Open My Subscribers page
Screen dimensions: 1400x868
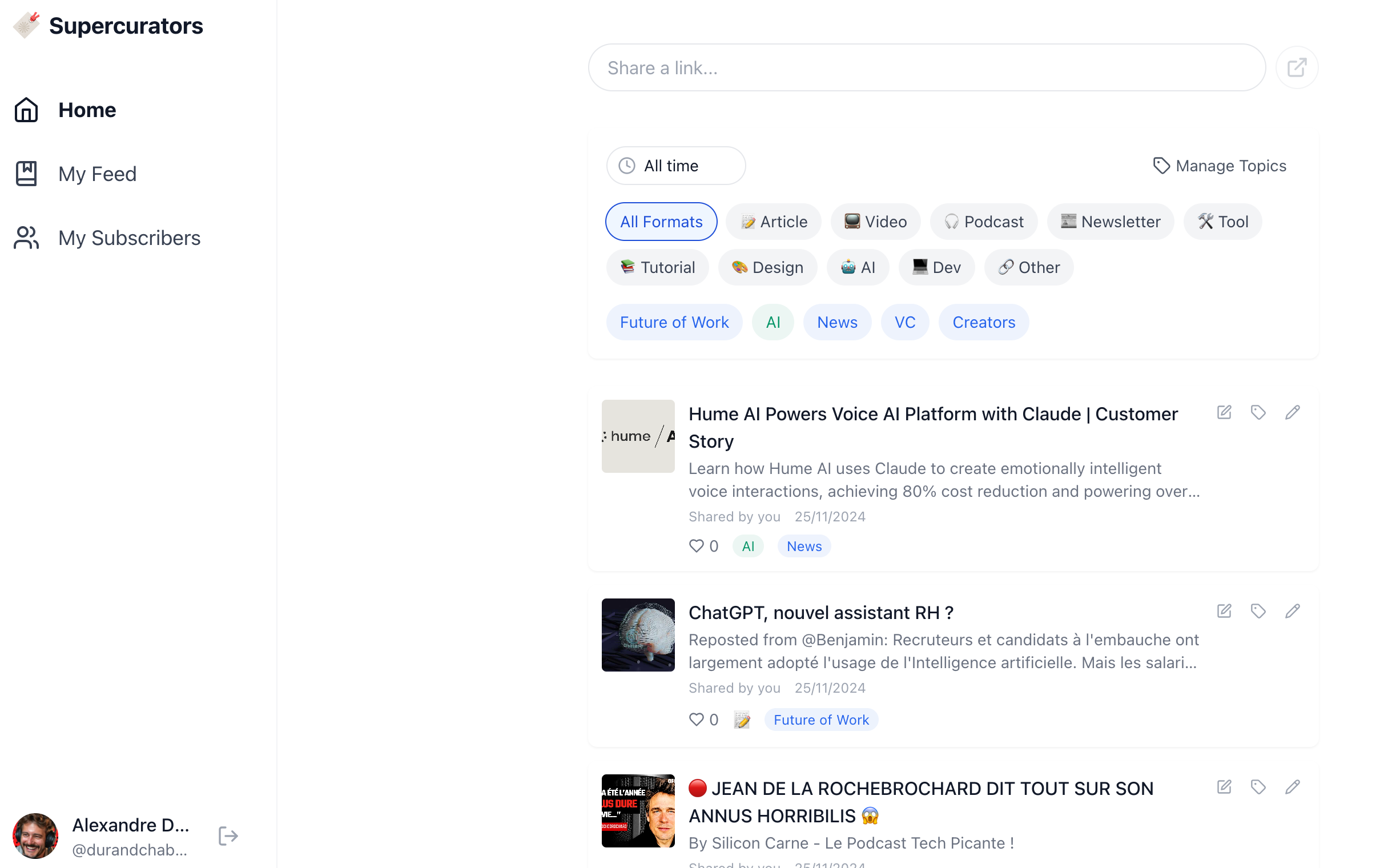click(128, 238)
